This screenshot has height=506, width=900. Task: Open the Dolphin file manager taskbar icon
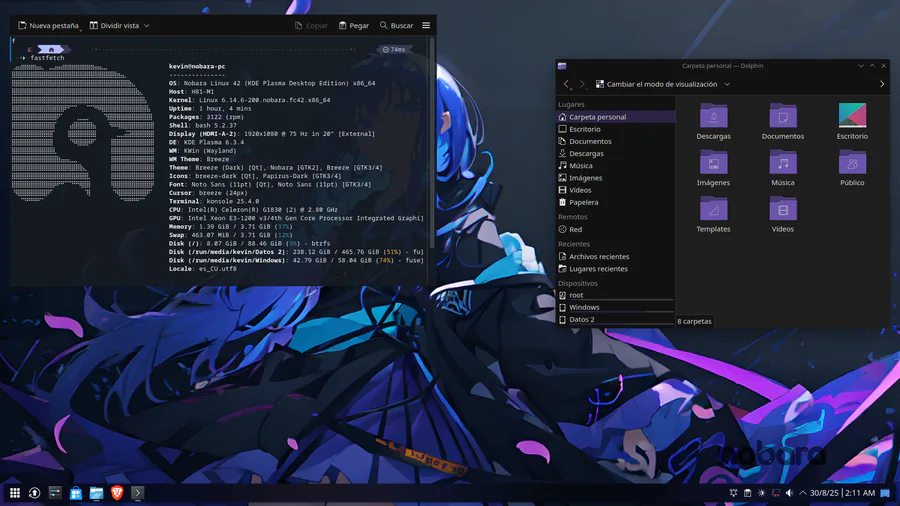pyautogui.click(x=96, y=493)
